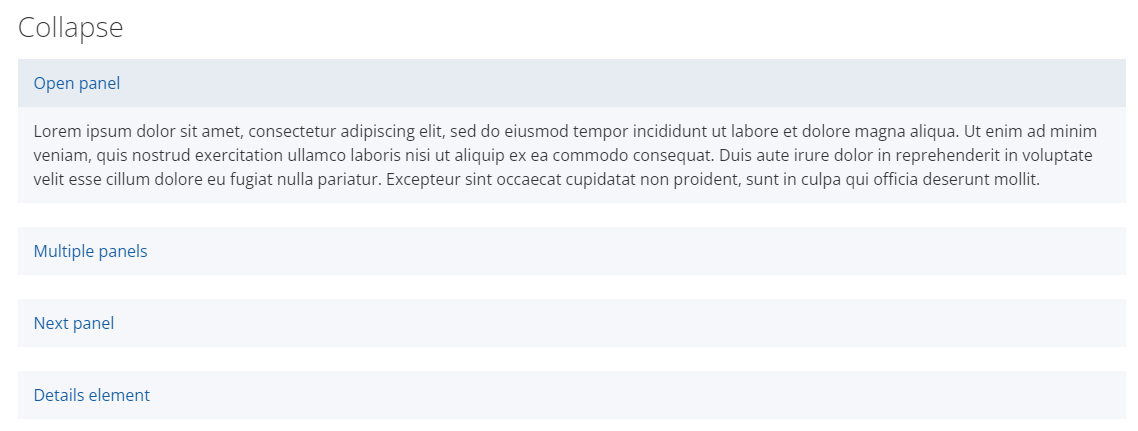Select the "Details element" link text
Viewport: 1138px width, 431px height.
91,395
